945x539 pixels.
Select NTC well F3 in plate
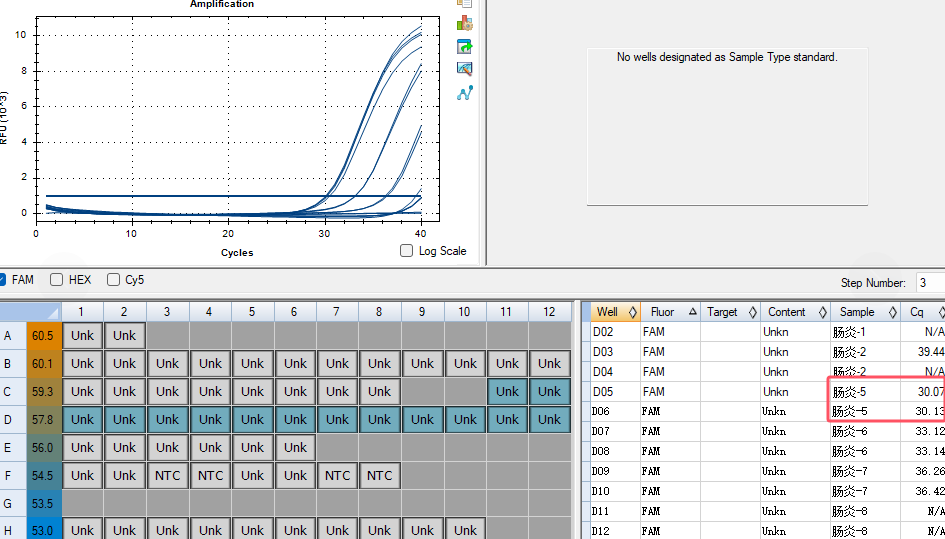point(167,476)
